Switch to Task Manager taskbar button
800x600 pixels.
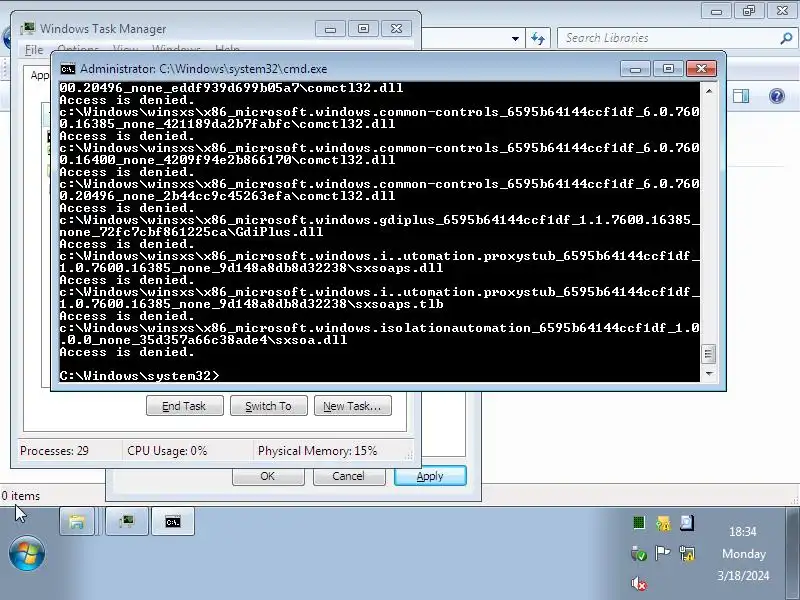(127, 521)
